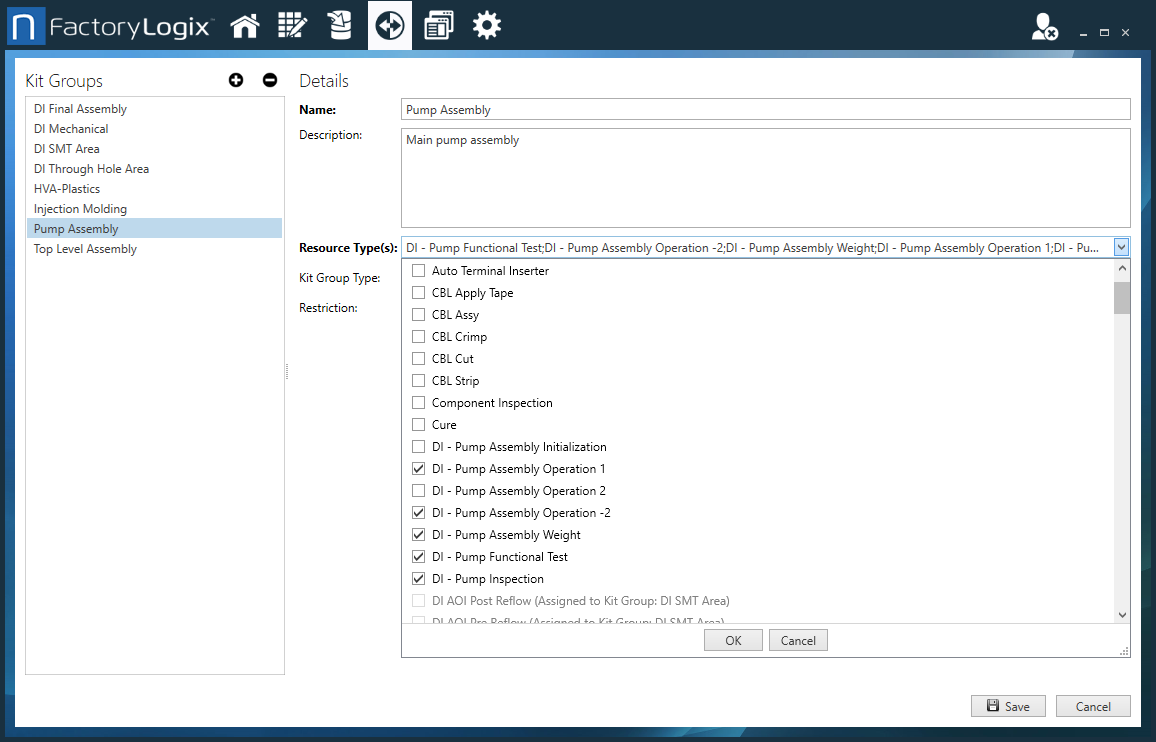
Task: Click OK in the resource type popup
Action: [733, 640]
